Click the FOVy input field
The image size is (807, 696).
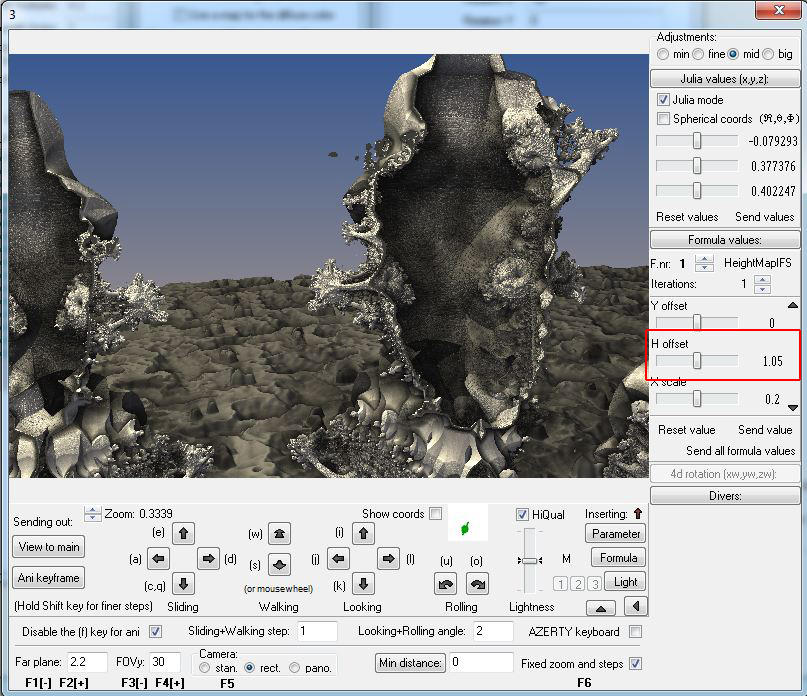(x=165, y=662)
